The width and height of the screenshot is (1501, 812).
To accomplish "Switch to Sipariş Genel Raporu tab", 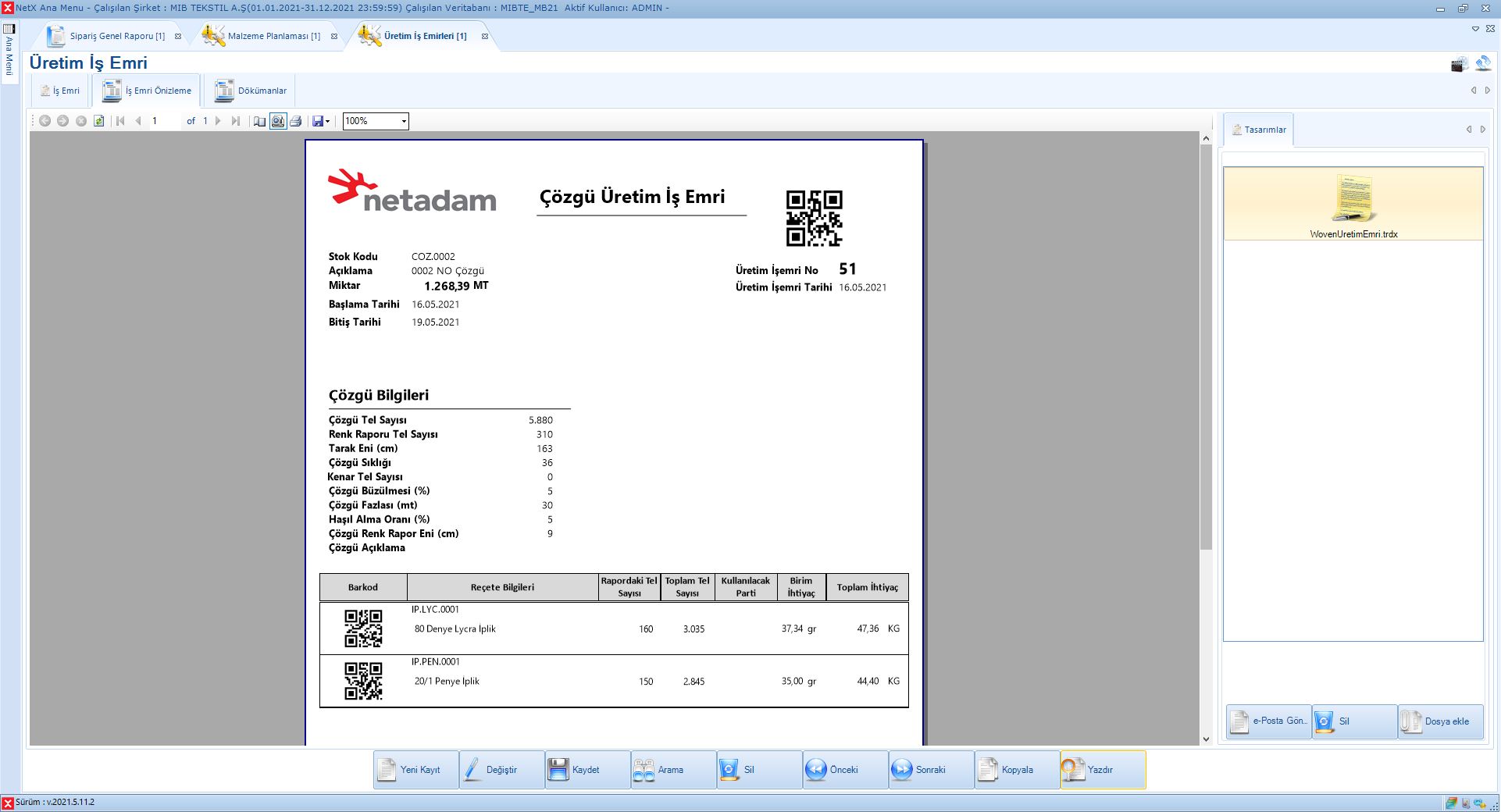I will pyautogui.click(x=108, y=36).
